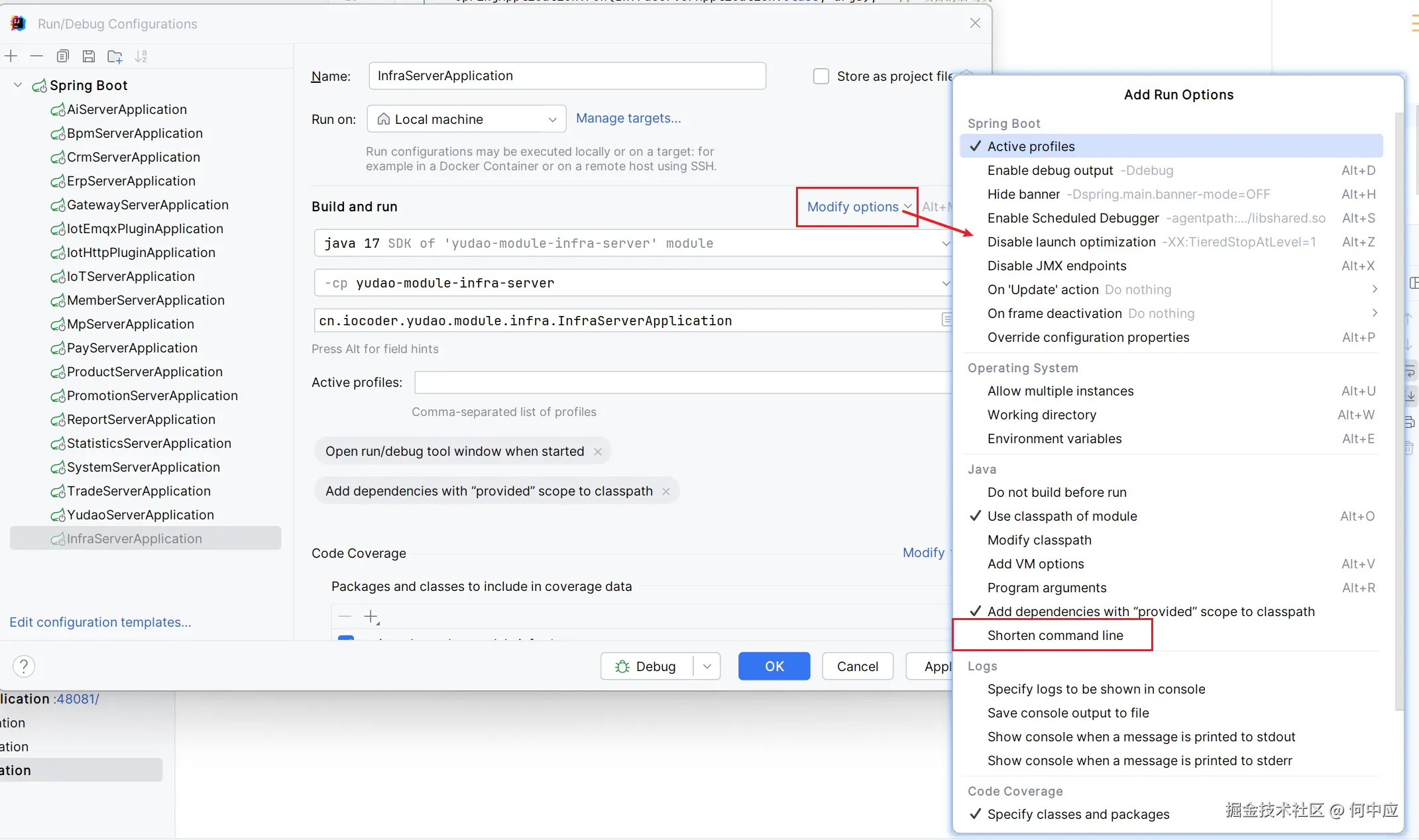Remove the 'Open run/debug tool window' chip
Screen dimensions: 1419x840
[x=598, y=452]
